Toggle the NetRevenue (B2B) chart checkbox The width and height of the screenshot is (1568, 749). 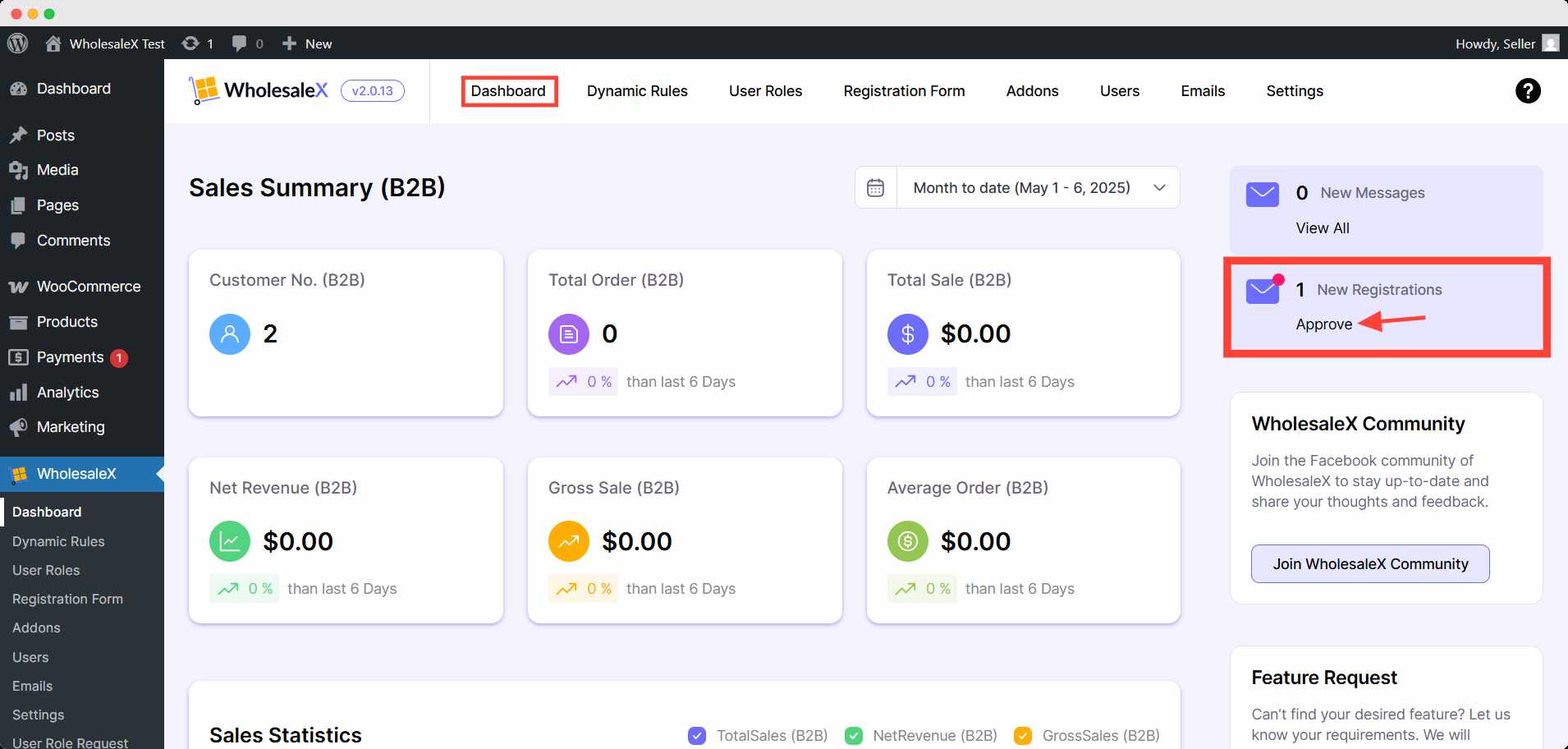pos(854,736)
